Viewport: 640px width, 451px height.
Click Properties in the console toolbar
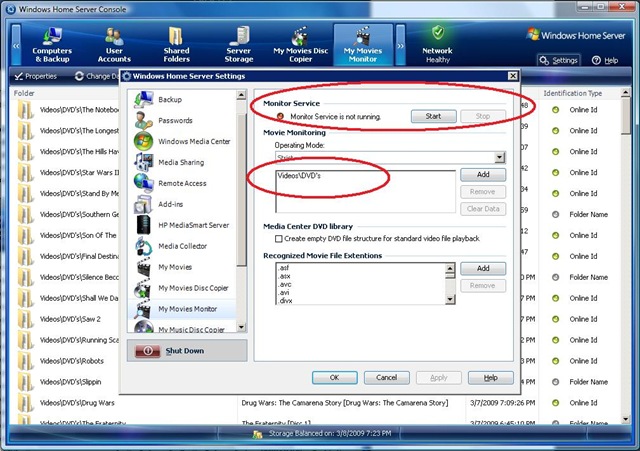click(x=36, y=76)
